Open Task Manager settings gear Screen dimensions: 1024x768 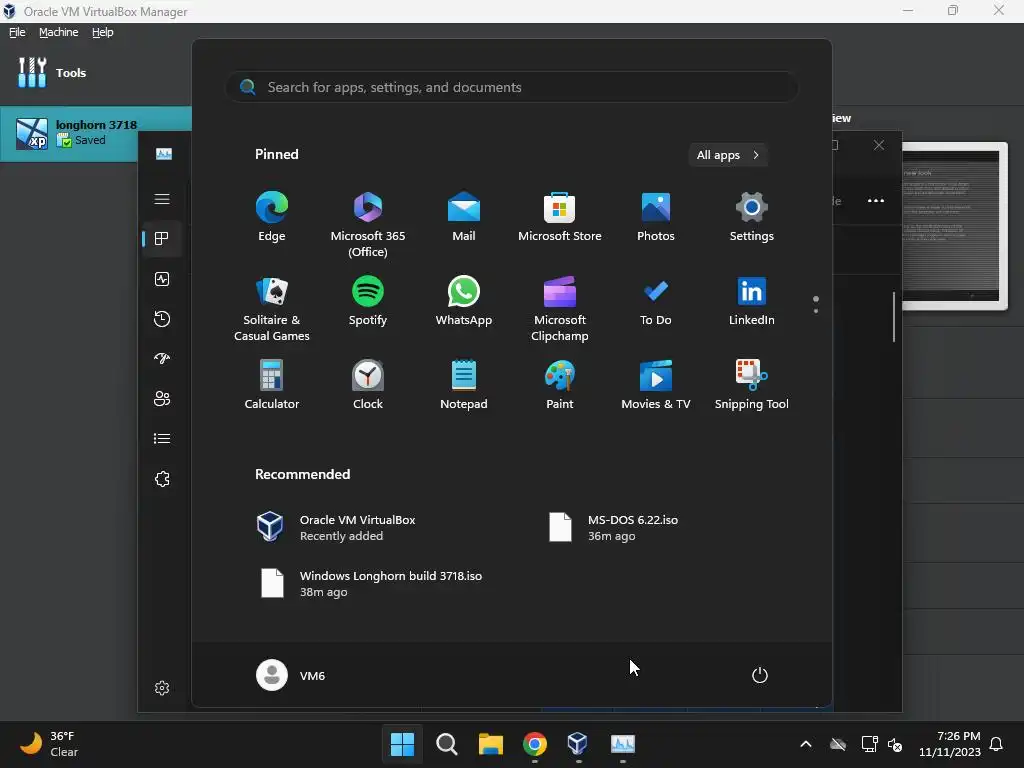pos(162,688)
